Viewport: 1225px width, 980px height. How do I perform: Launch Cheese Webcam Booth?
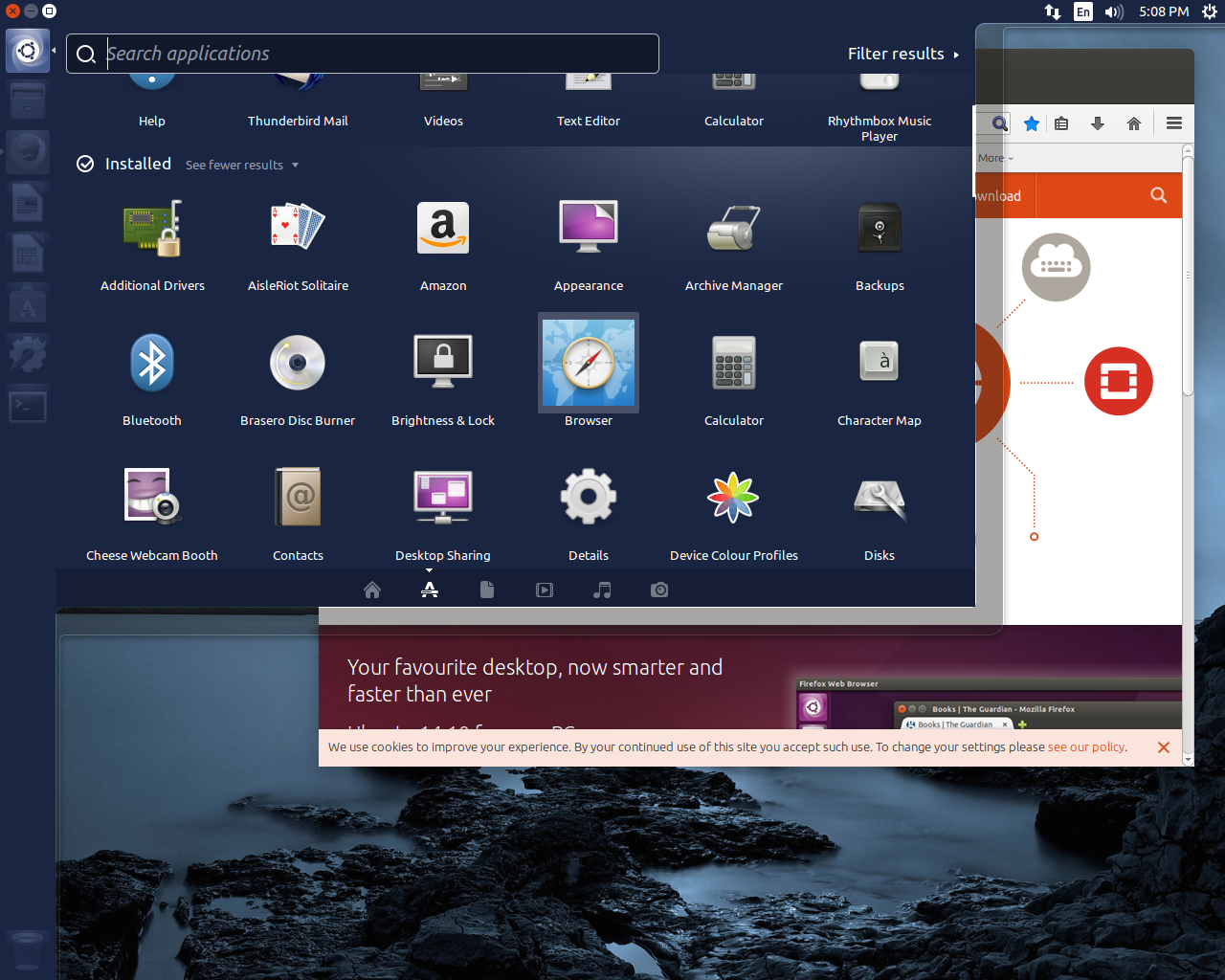[152, 498]
